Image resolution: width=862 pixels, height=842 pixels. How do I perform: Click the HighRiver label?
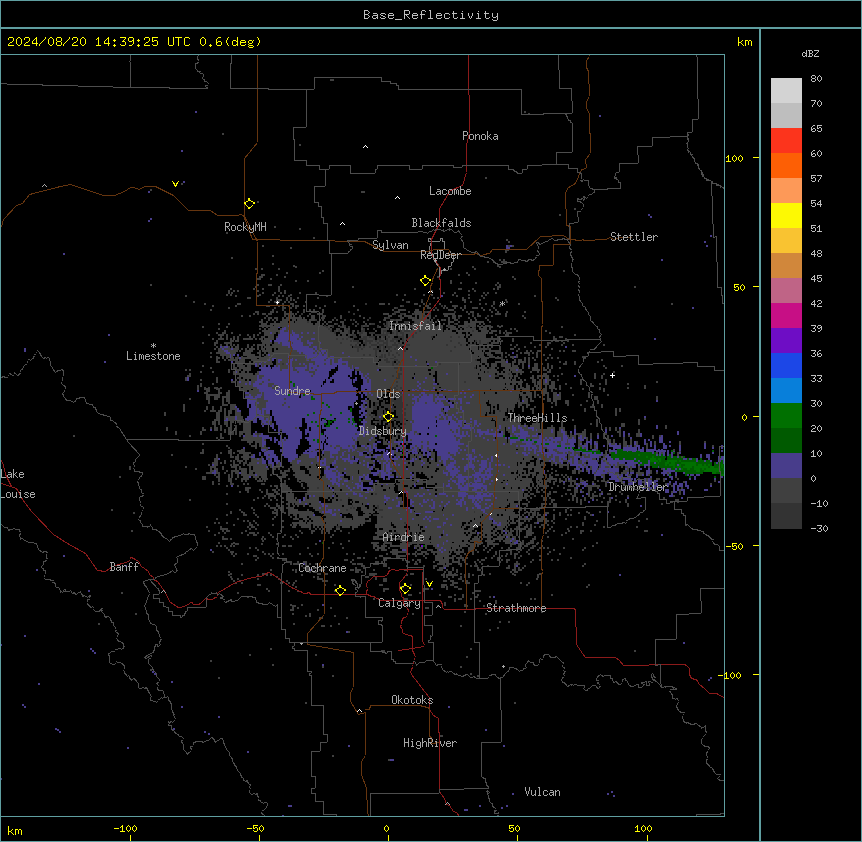pos(430,743)
